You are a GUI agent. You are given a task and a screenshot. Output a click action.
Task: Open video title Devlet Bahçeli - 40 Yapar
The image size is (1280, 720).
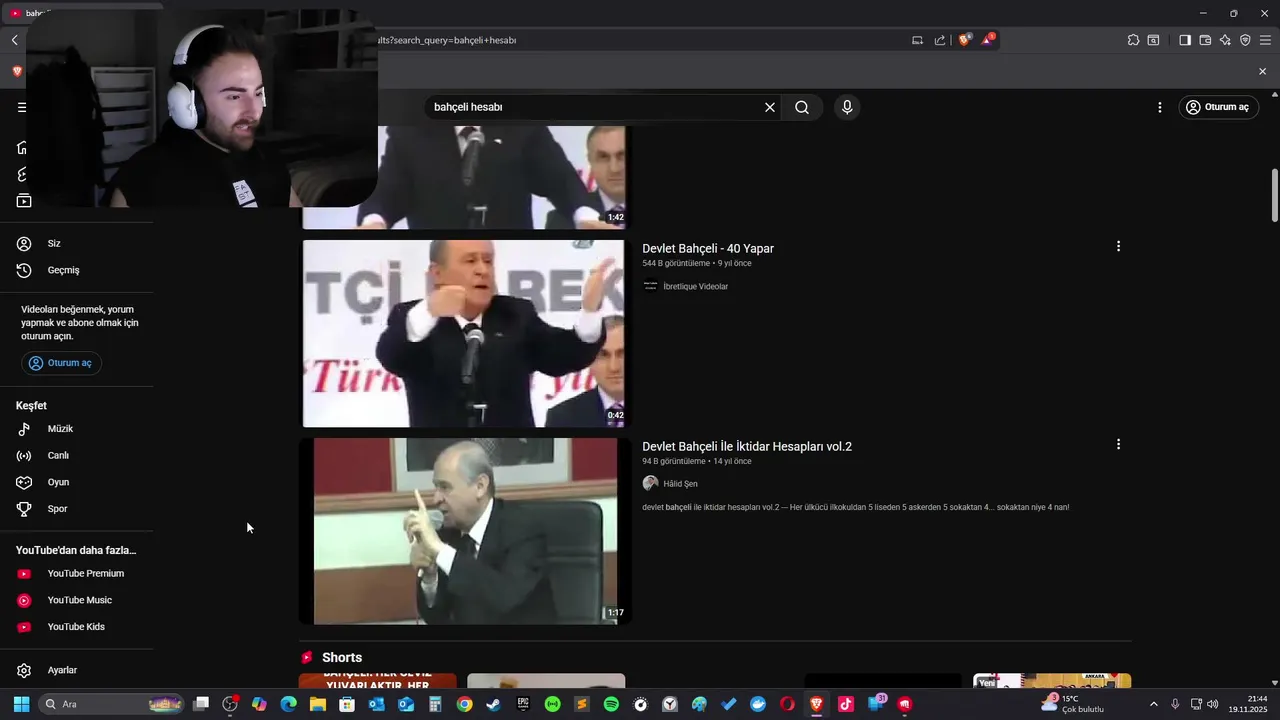[x=708, y=248]
